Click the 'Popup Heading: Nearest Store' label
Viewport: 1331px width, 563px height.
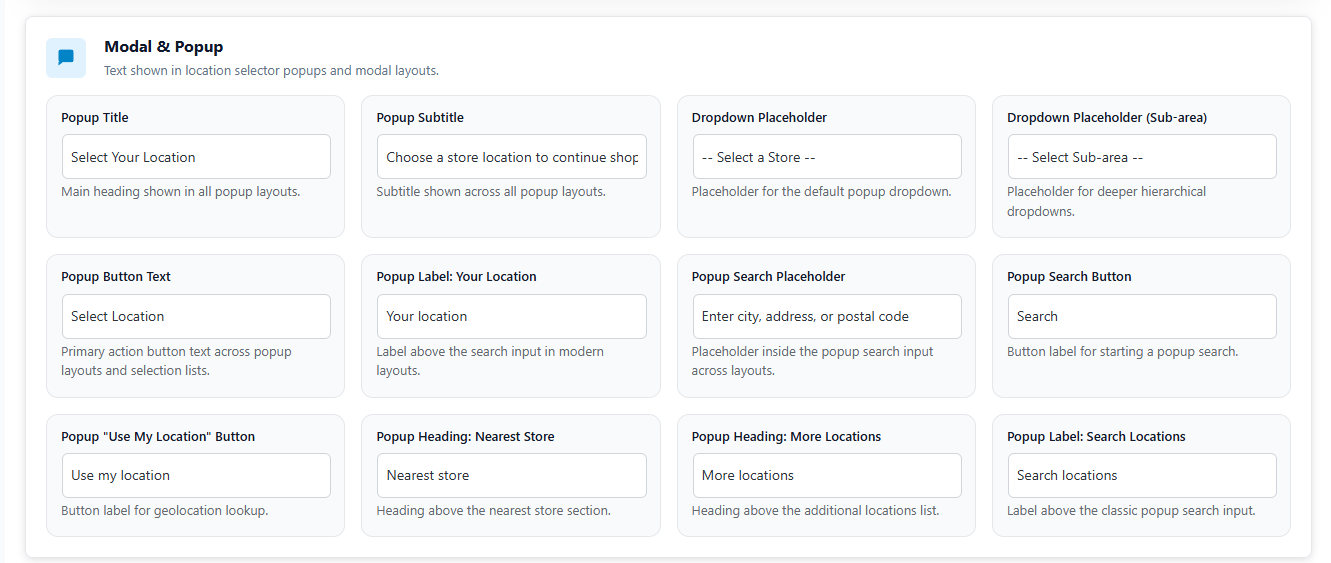pyautogui.click(x=465, y=437)
